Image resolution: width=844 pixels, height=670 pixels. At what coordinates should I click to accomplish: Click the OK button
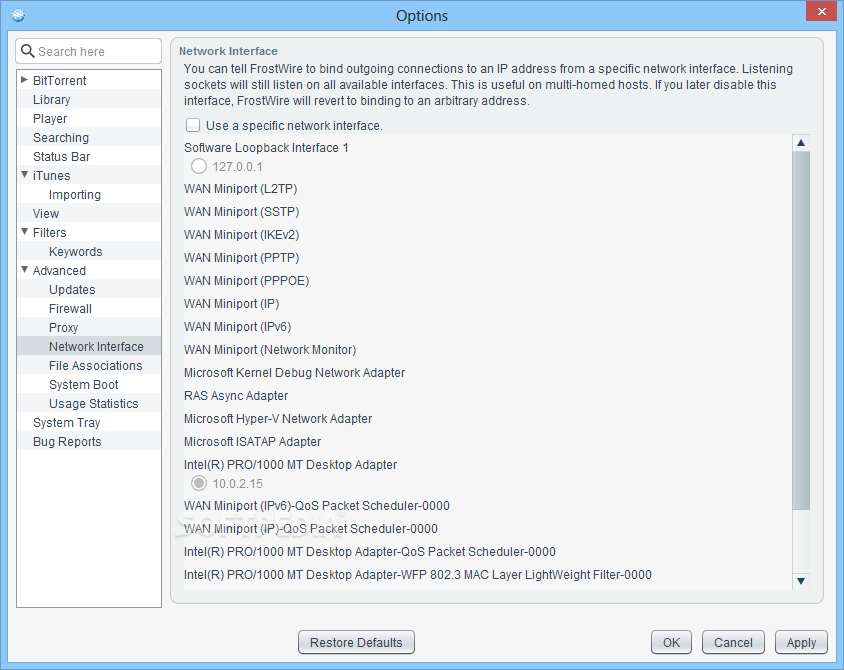671,643
